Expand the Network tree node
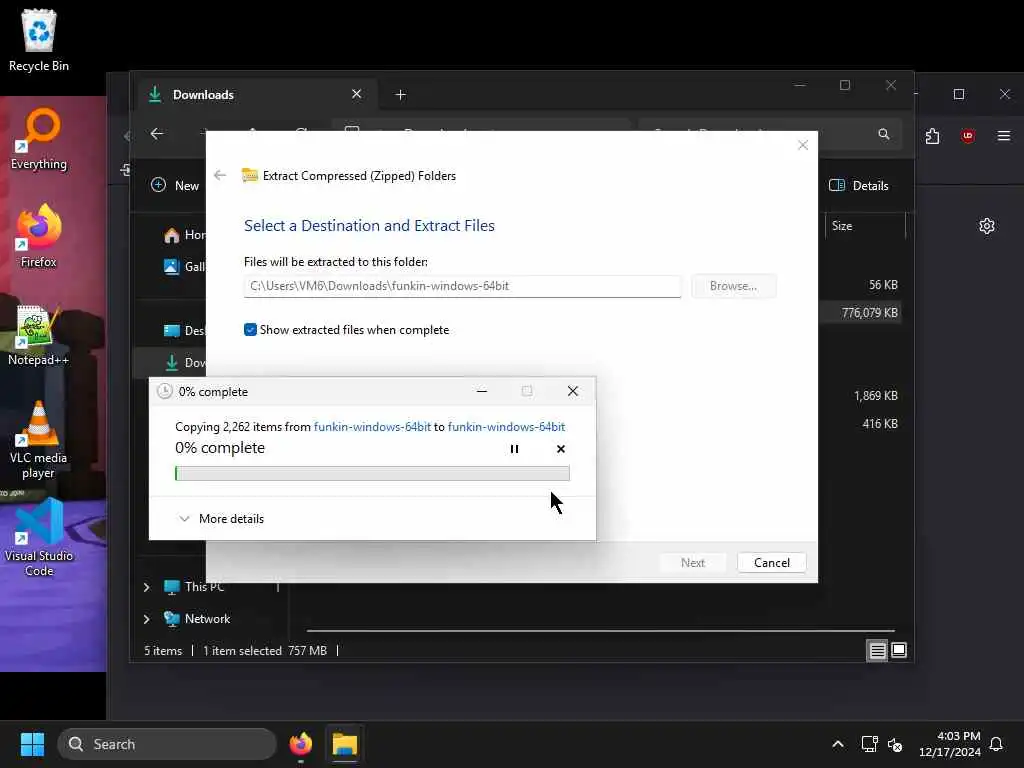The width and height of the screenshot is (1024, 768). [146, 618]
